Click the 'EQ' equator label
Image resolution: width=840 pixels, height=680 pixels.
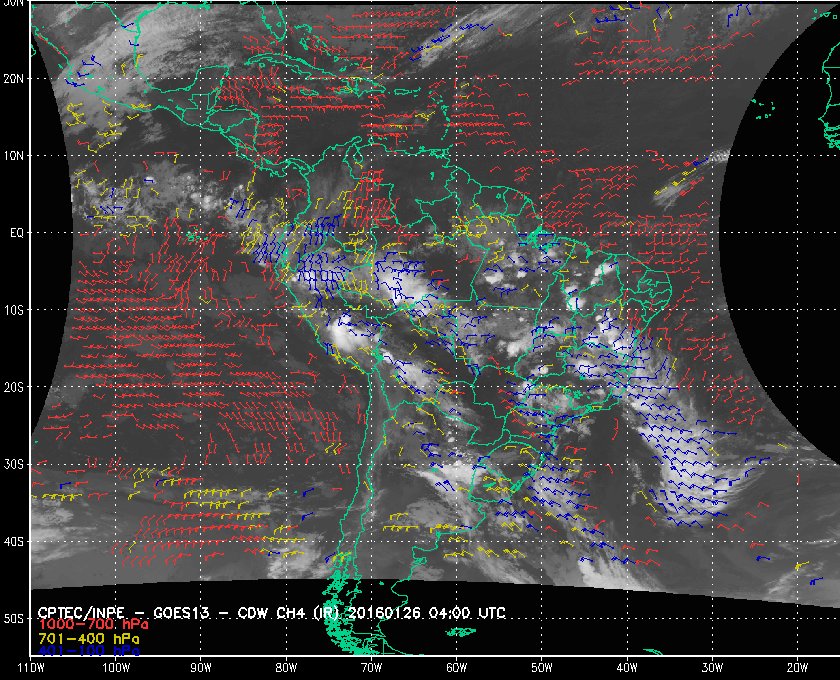[x=17, y=233]
